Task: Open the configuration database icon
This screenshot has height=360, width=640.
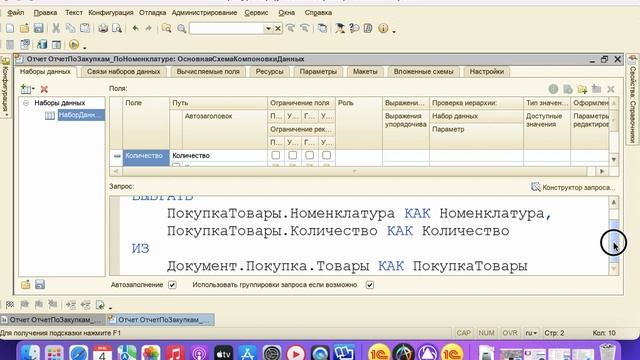Action: coord(42,44)
